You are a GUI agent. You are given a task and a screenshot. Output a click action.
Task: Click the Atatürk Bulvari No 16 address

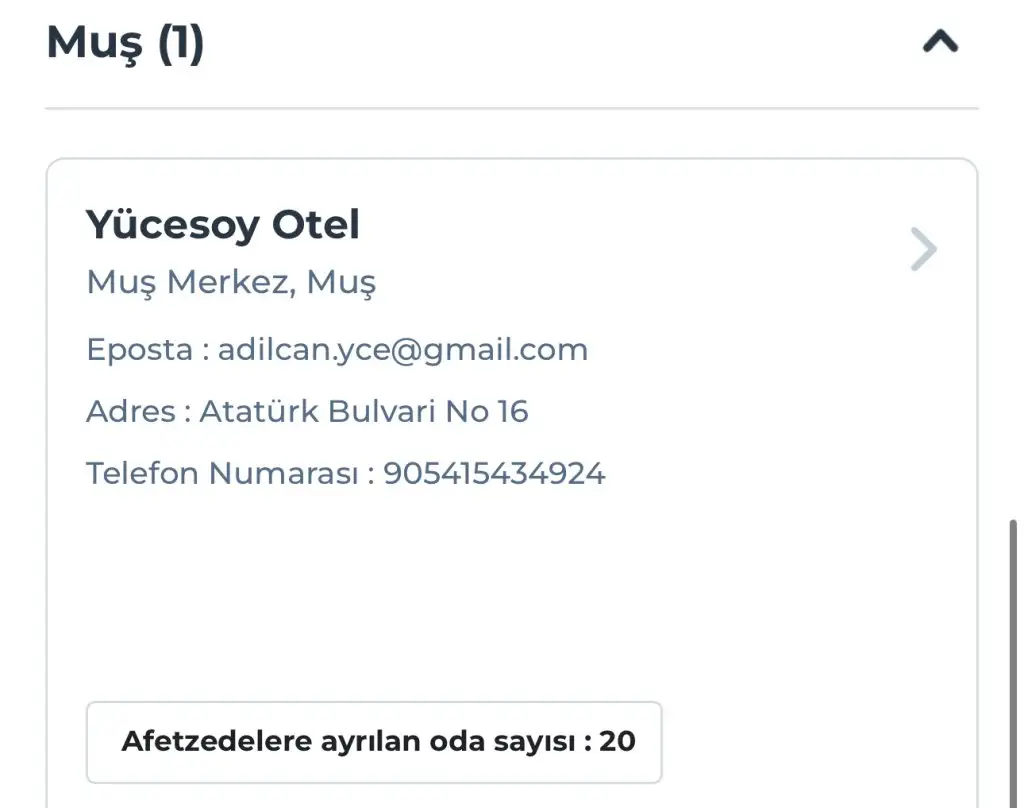[x=363, y=411]
